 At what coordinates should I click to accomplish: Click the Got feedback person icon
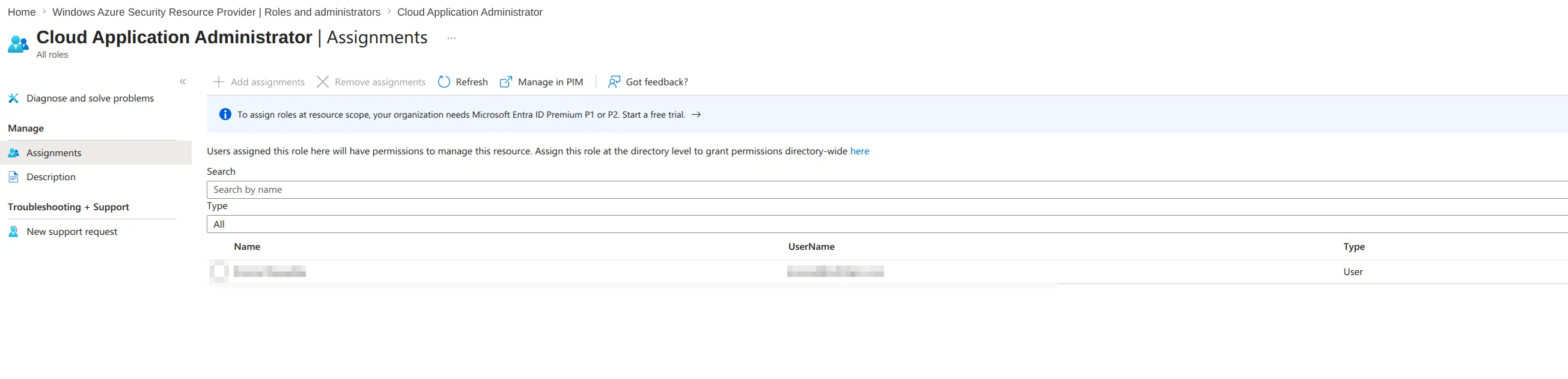coord(614,82)
